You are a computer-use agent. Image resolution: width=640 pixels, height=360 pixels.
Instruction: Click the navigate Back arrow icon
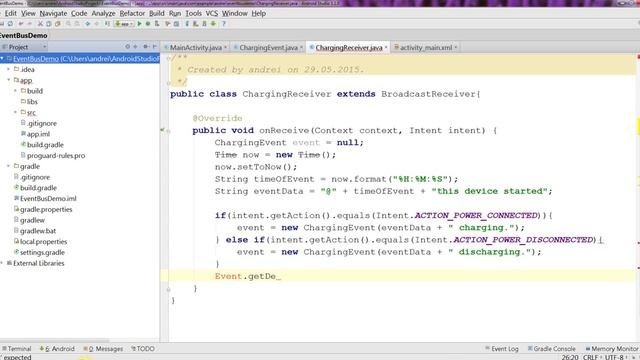click(87, 24)
